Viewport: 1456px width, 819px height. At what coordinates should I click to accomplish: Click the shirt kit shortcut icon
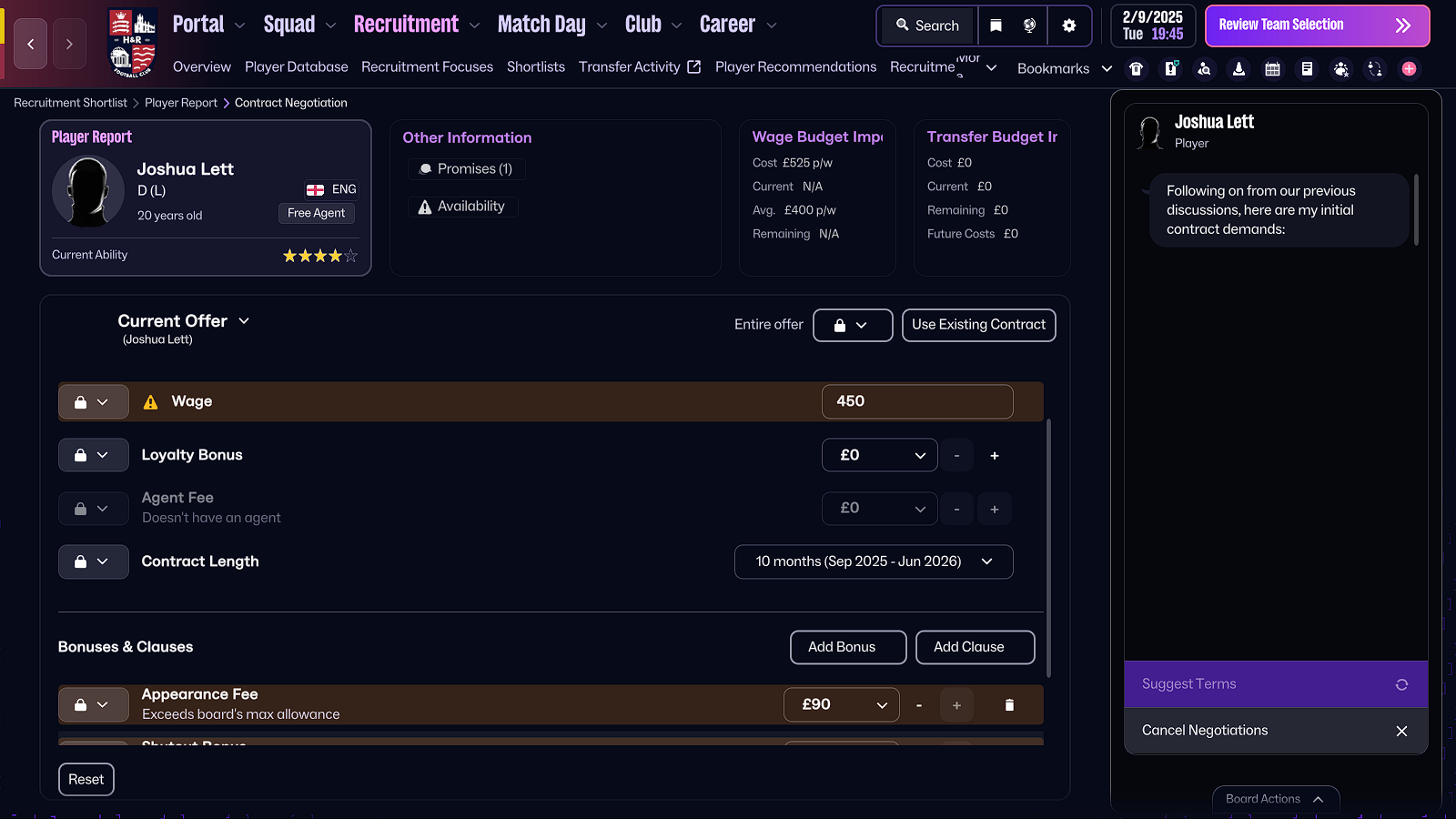tap(1137, 69)
